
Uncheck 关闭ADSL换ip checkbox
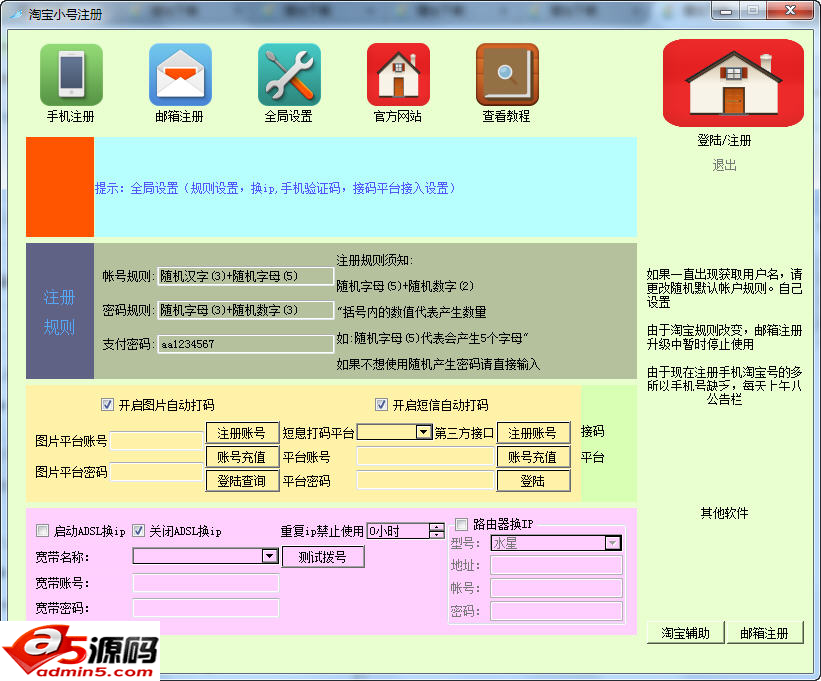coord(138,531)
